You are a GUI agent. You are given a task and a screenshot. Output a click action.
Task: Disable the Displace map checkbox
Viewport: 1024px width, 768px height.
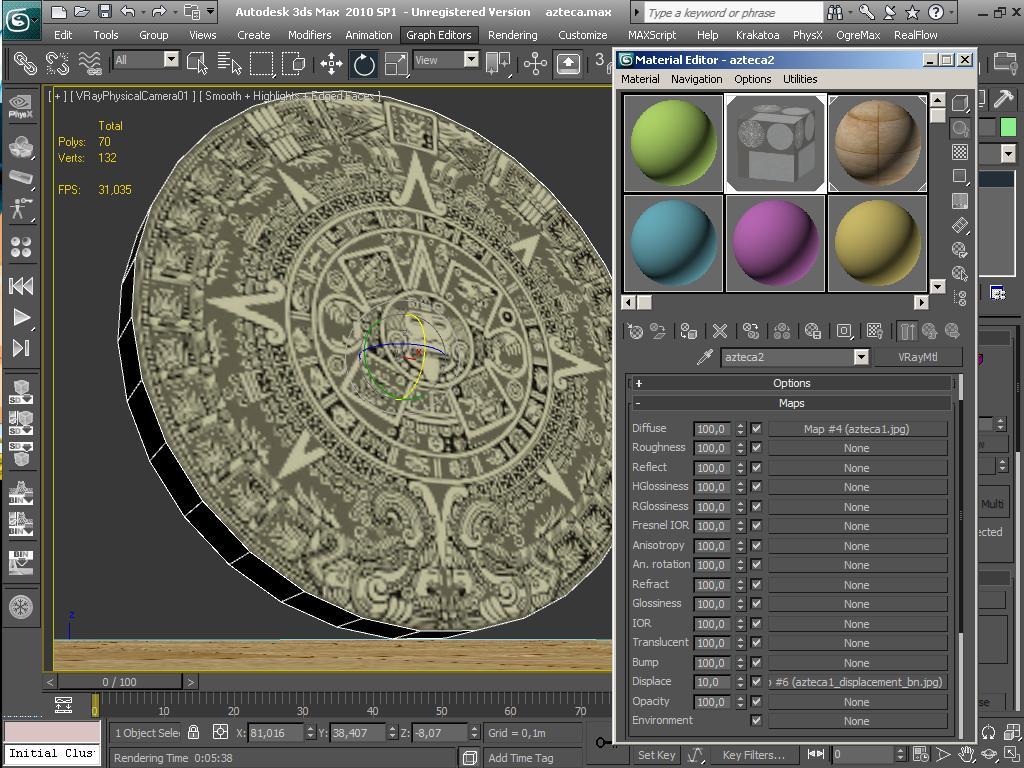click(x=756, y=682)
